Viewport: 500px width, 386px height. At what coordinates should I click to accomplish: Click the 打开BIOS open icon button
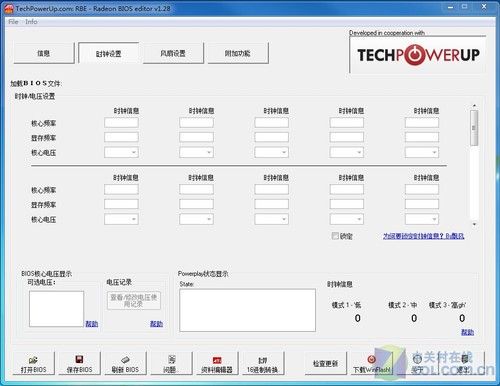pyautogui.click(x=33, y=363)
